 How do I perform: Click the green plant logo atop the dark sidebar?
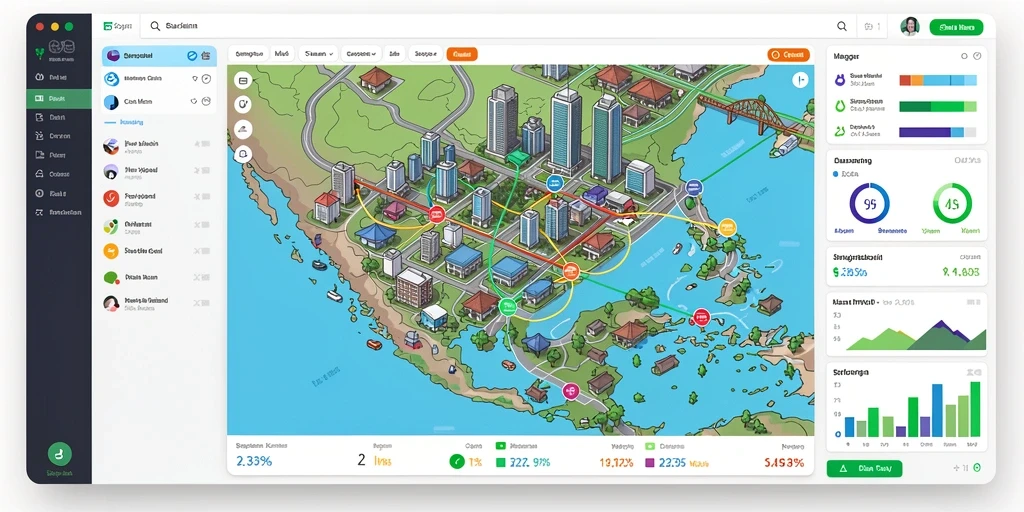pos(40,52)
